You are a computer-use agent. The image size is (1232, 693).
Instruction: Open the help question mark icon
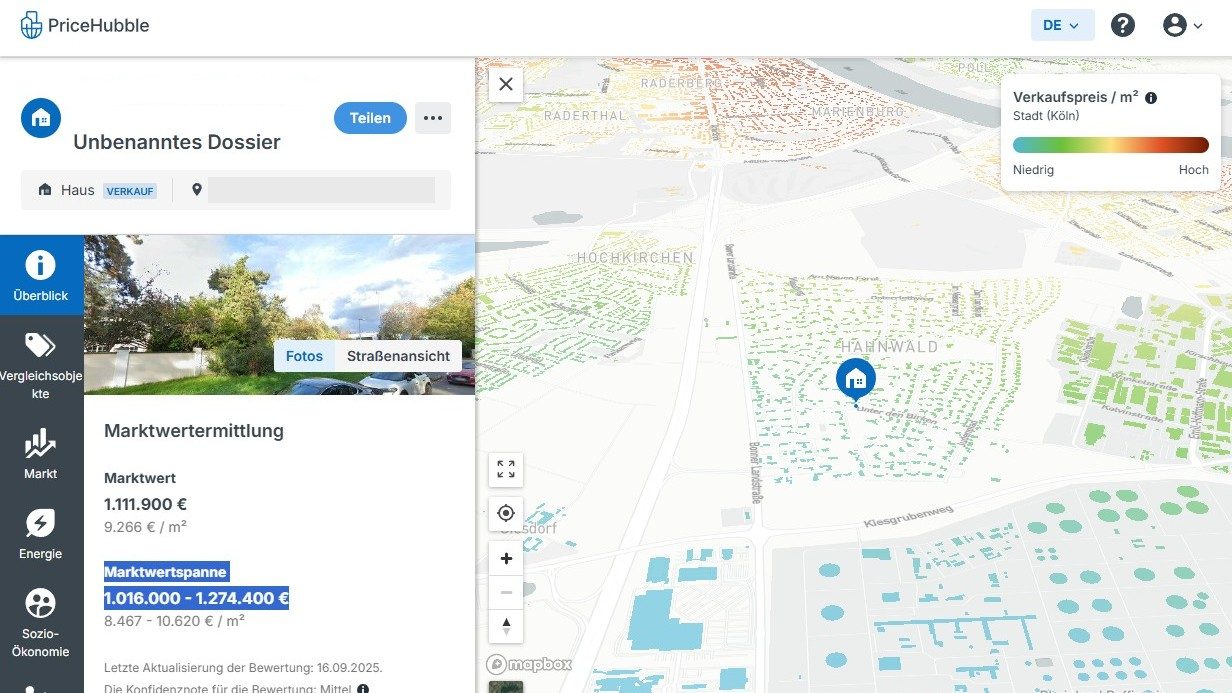click(1123, 25)
